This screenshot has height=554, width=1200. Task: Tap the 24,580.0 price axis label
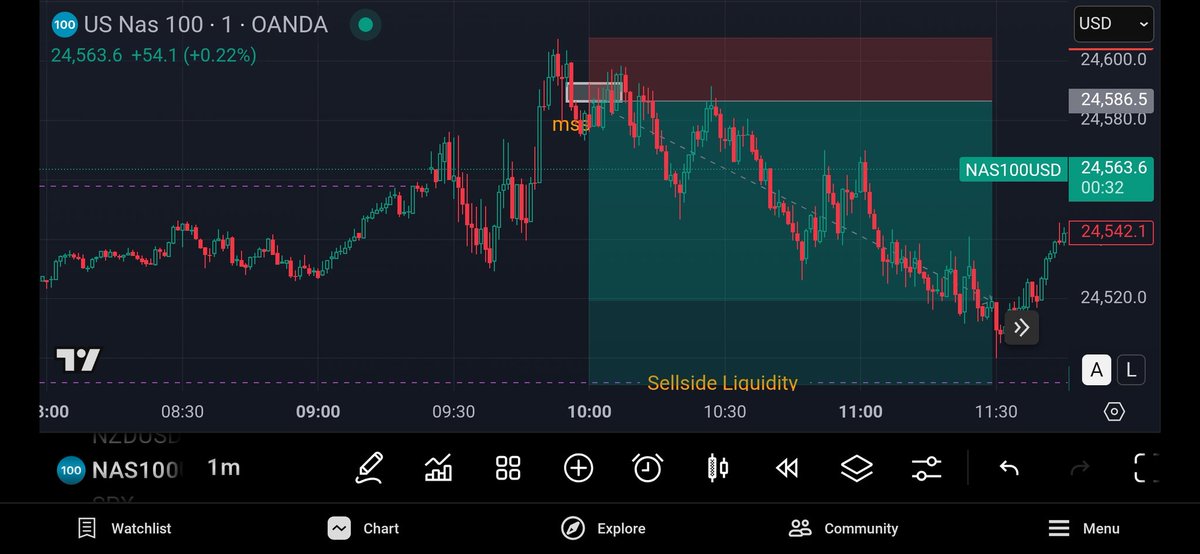pyautogui.click(x=1113, y=119)
